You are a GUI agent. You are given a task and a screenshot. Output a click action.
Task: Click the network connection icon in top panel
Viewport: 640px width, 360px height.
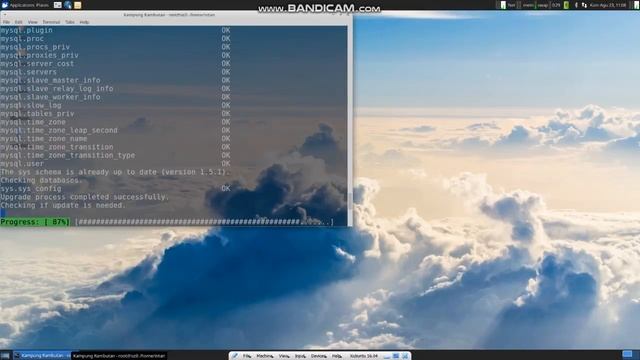[x=584, y=5]
